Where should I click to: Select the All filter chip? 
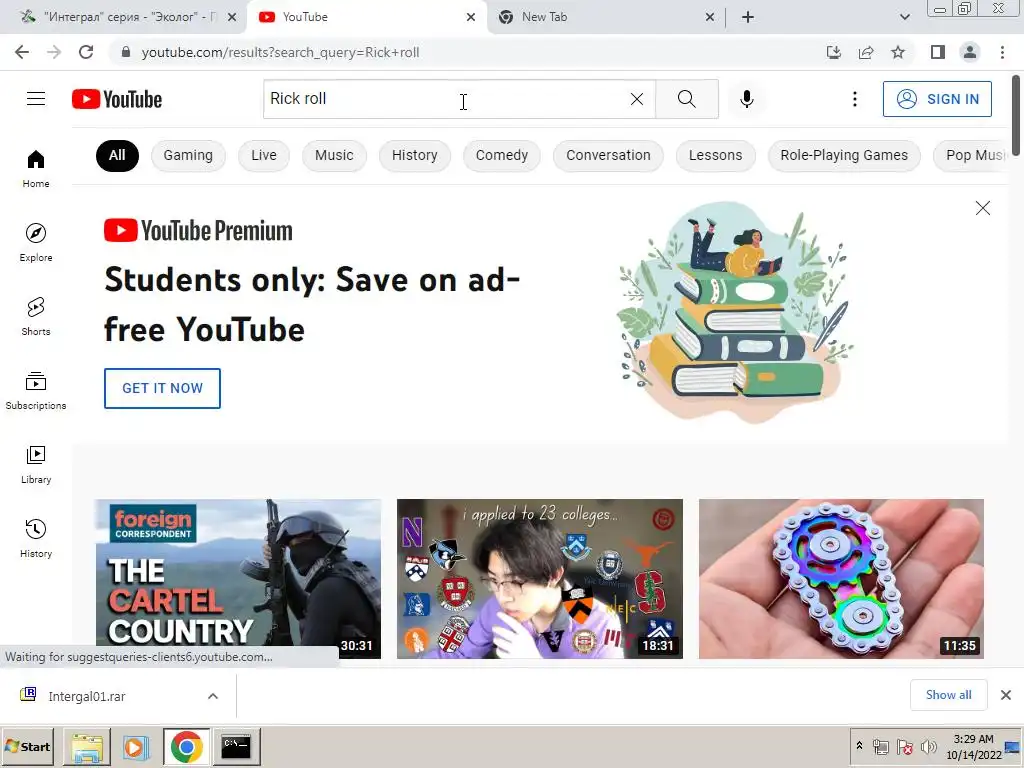coord(117,155)
